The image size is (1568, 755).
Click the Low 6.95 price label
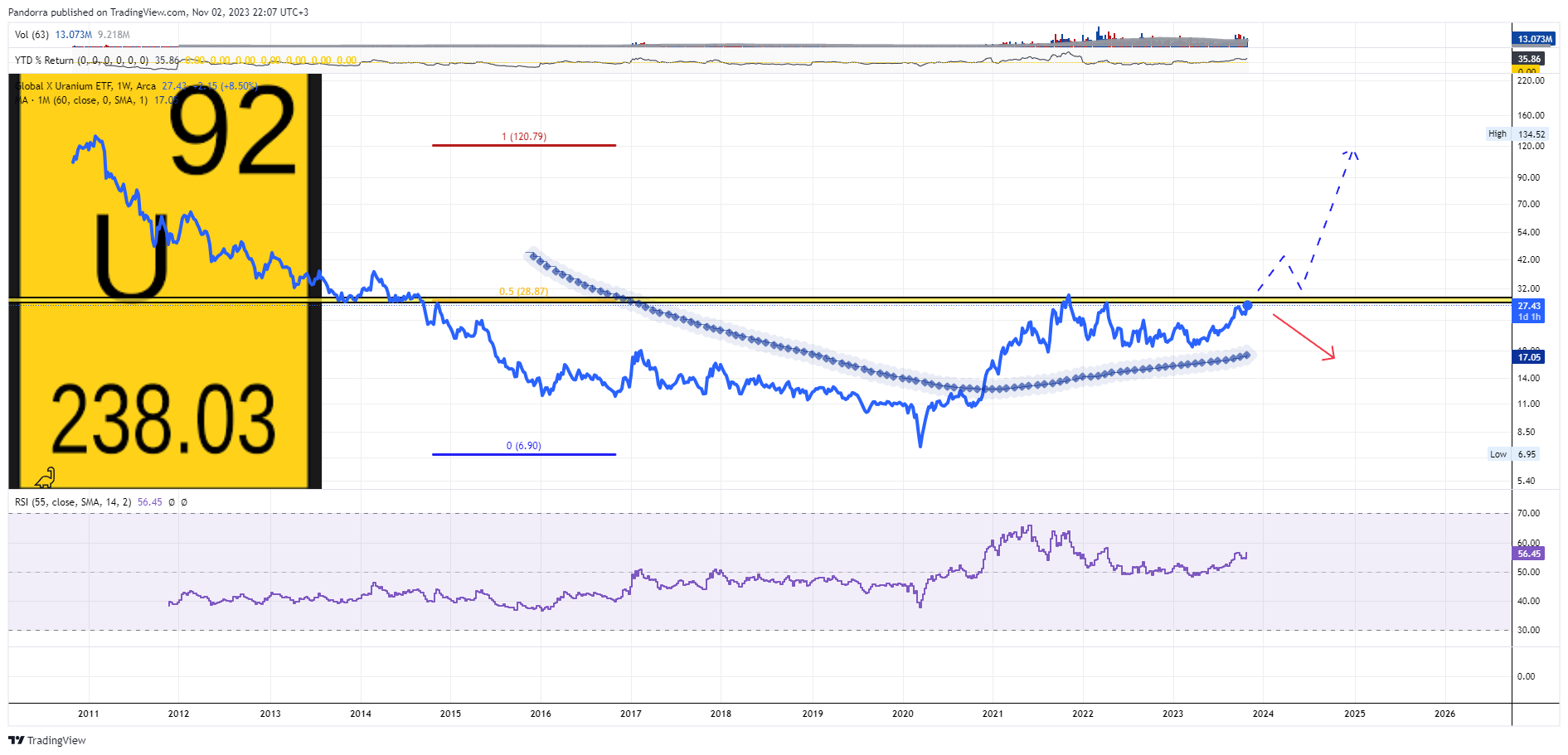click(x=1514, y=454)
